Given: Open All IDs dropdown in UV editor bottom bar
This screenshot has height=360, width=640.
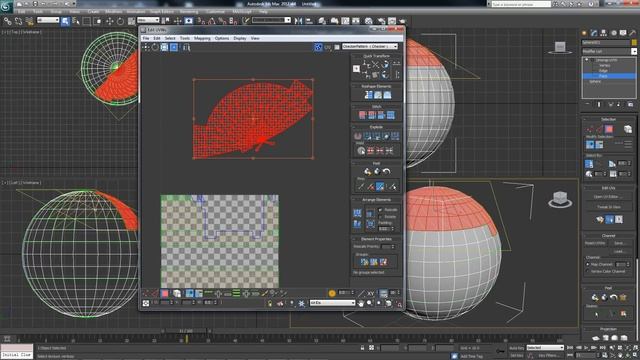Looking at the screenshot, I should point(333,303).
